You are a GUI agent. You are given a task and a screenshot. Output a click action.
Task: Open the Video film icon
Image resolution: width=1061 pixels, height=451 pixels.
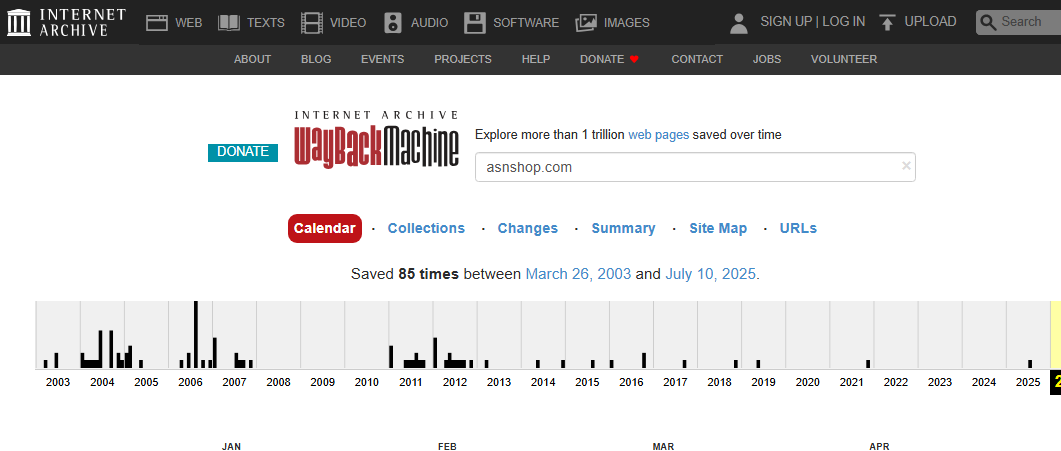[312, 23]
